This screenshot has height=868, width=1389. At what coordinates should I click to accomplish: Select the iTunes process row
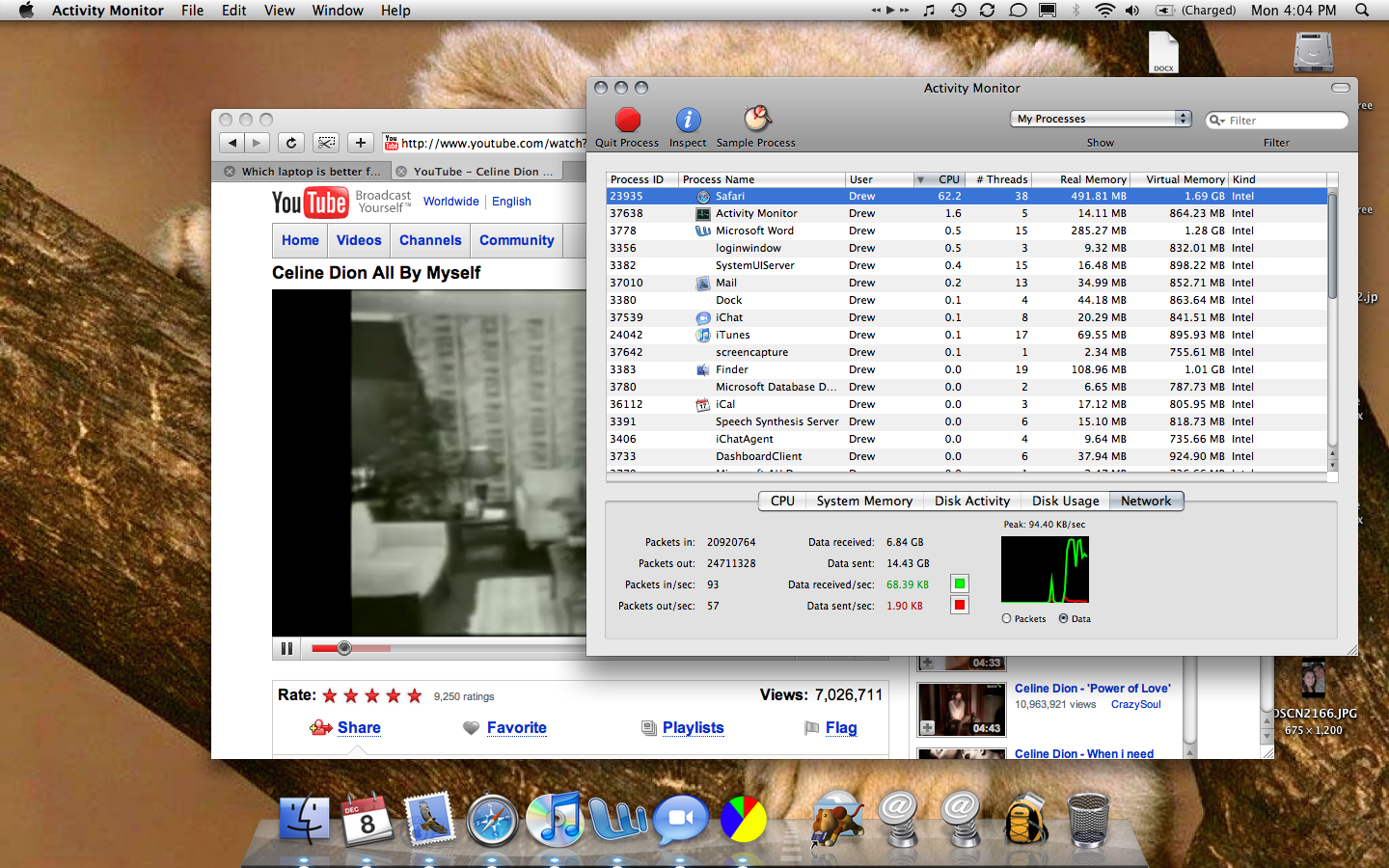967,335
